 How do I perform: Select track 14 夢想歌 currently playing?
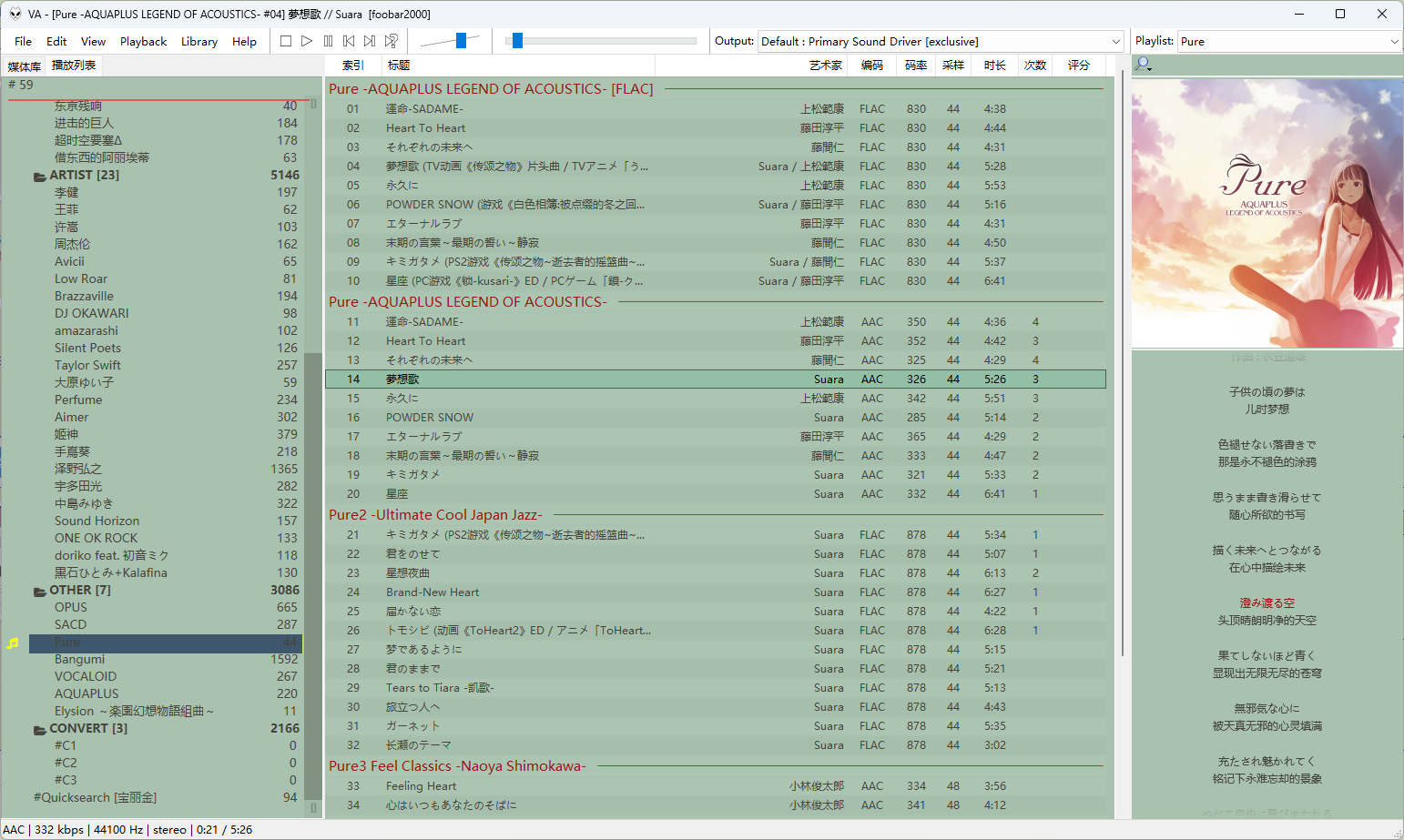716,380
